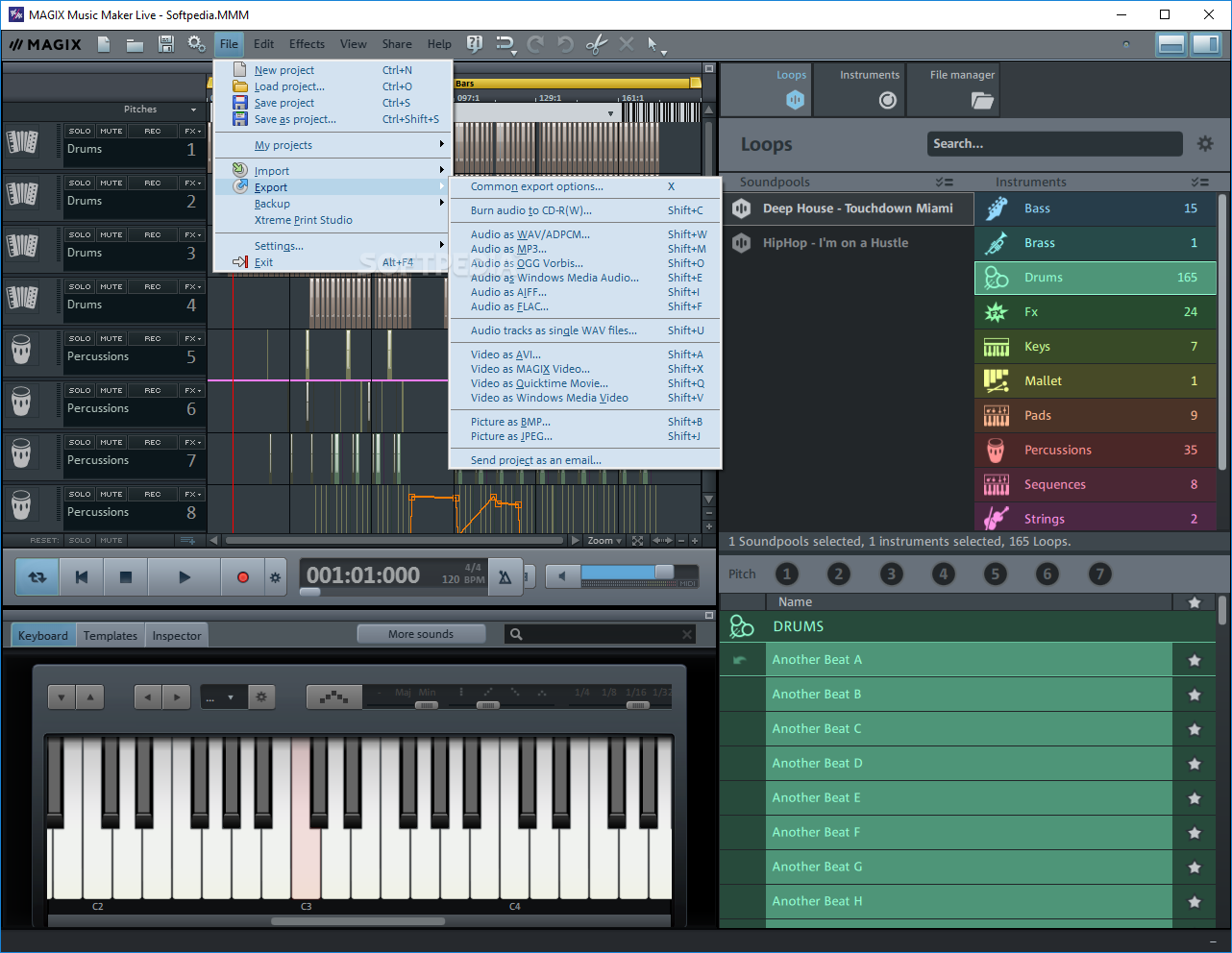This screenshot has height=953, width=1232.
Task: Open the FX dropdown on Percussions track 7
Action: tap(193, 443)
